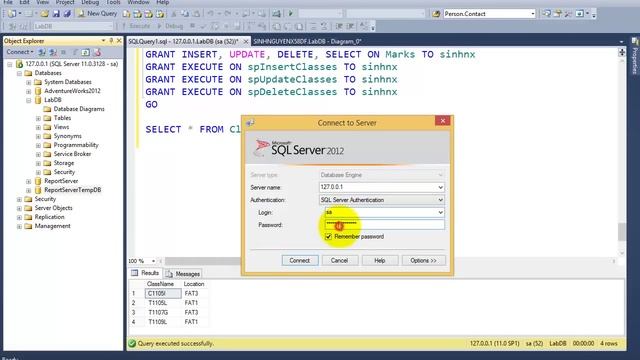Switch to the Diagram_0 tab
640x360 pixels.
307,41
